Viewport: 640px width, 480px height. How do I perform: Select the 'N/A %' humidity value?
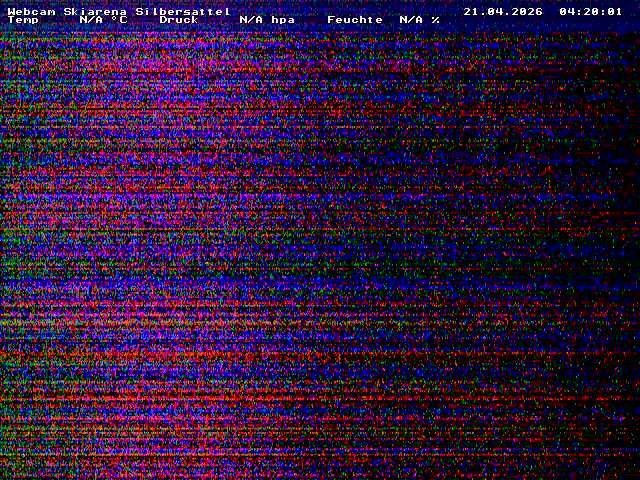[420, 20]
